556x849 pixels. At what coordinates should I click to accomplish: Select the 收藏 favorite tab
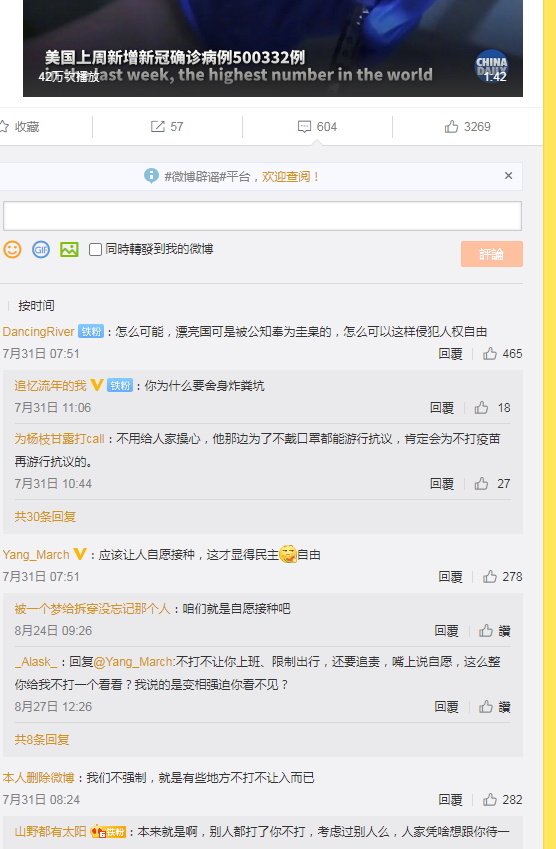pyautogui.click(x=20, y=127)
